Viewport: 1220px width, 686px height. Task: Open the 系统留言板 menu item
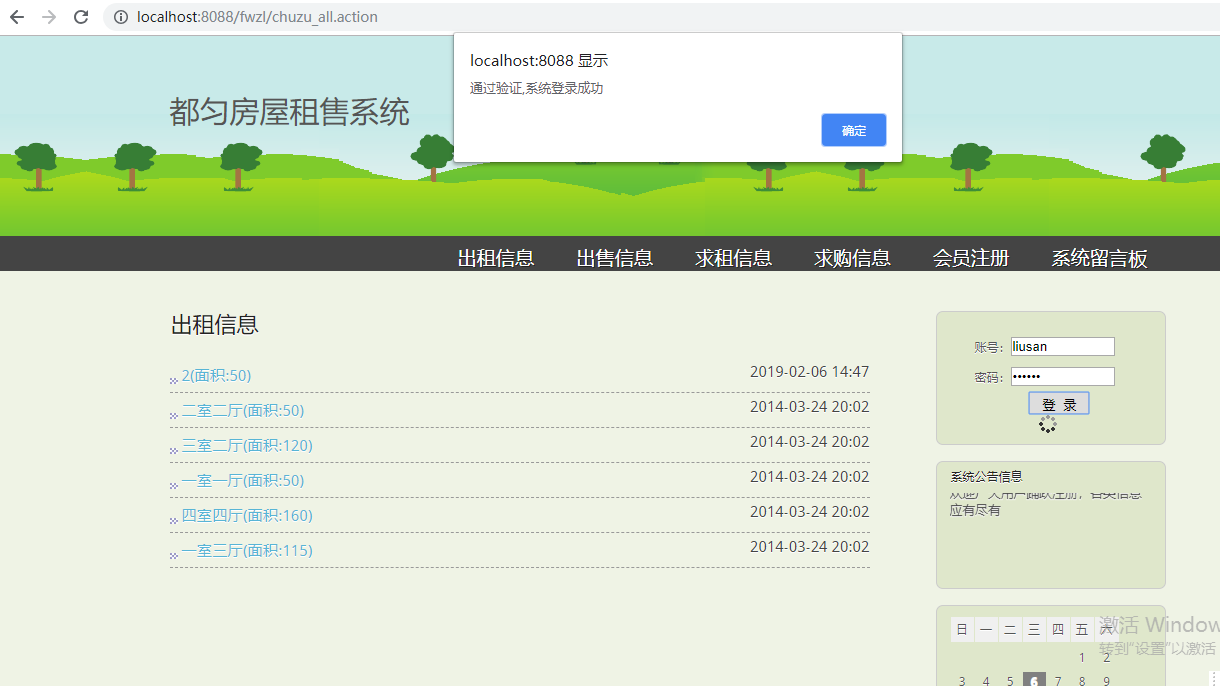(1099, 258)
